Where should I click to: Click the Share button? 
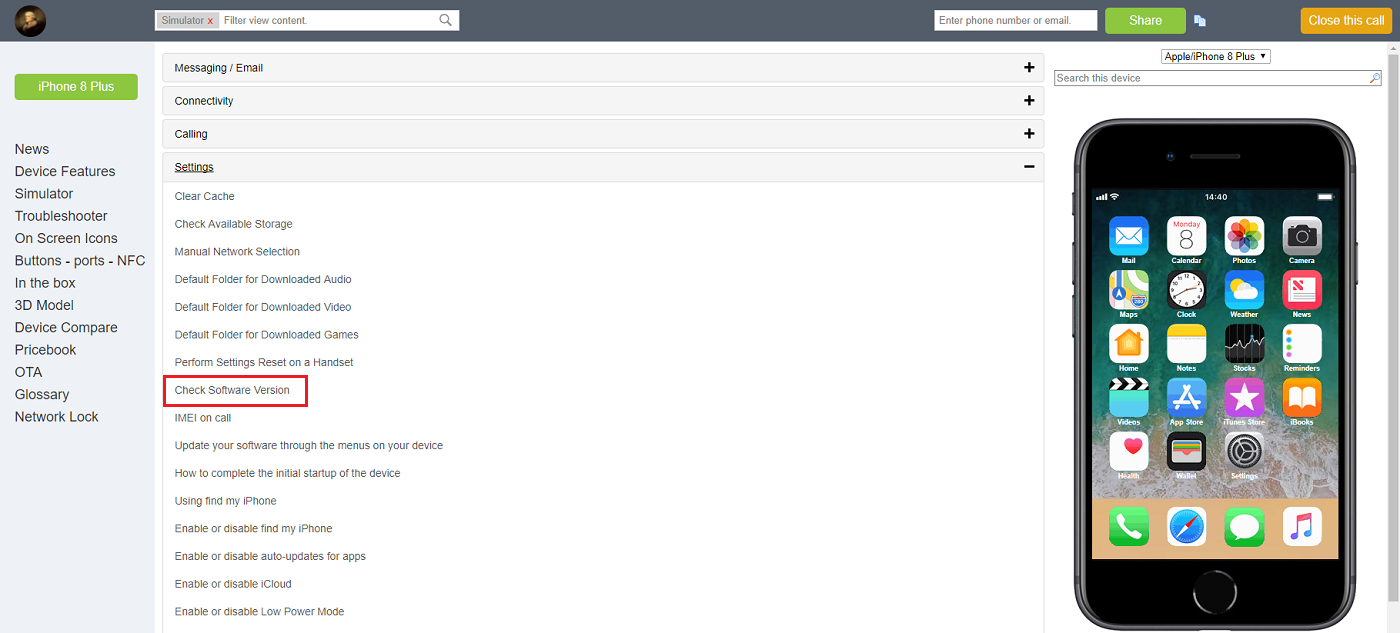1145,20
